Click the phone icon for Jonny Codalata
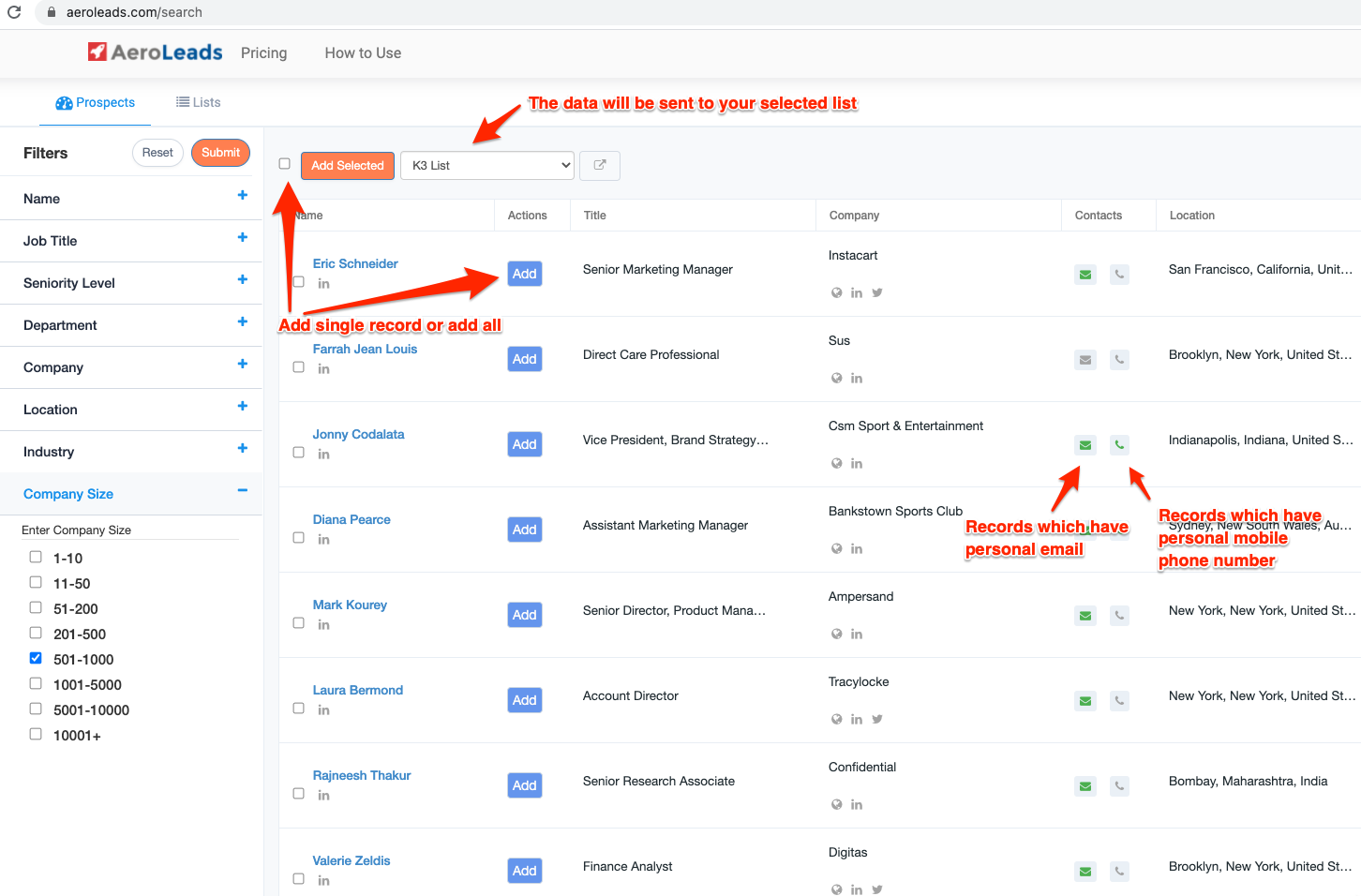The width and height of the screenshot is (1361, 896). coord(1119,445)
